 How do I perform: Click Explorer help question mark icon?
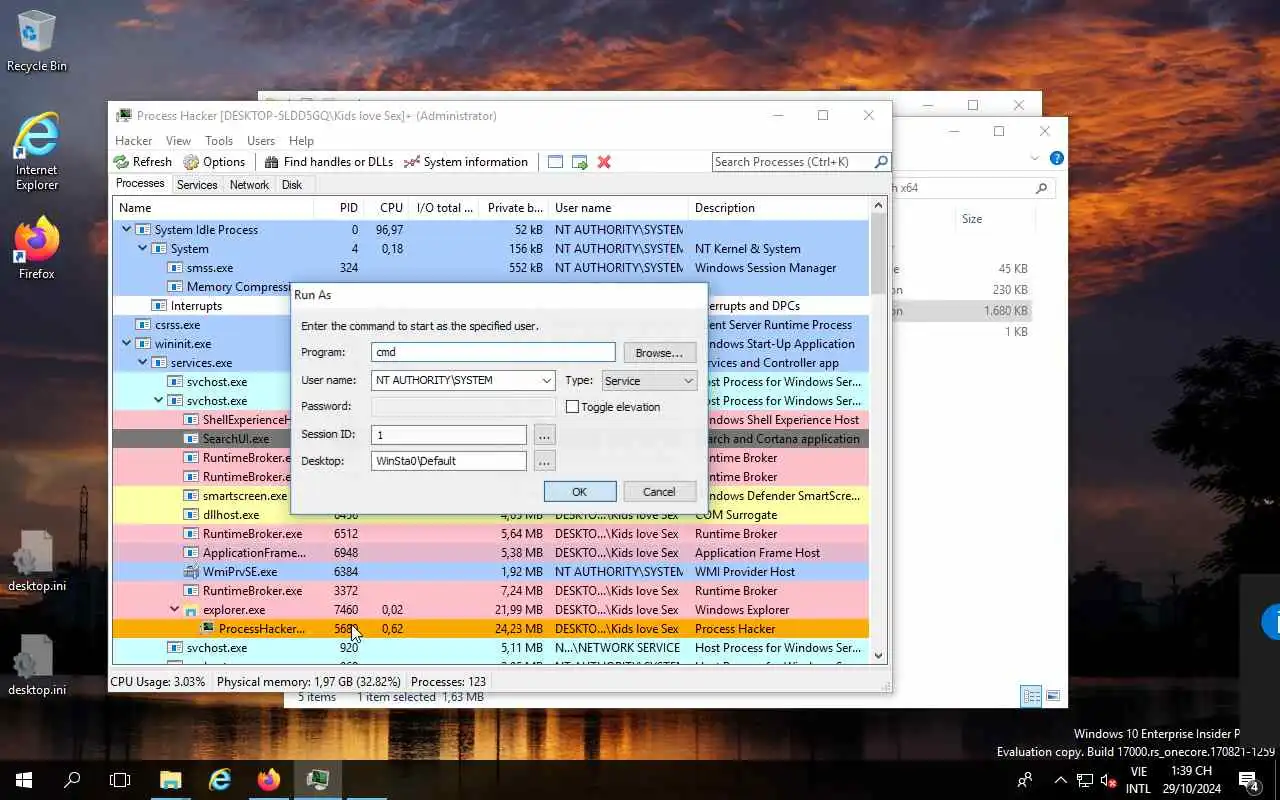click(1057, 158)
